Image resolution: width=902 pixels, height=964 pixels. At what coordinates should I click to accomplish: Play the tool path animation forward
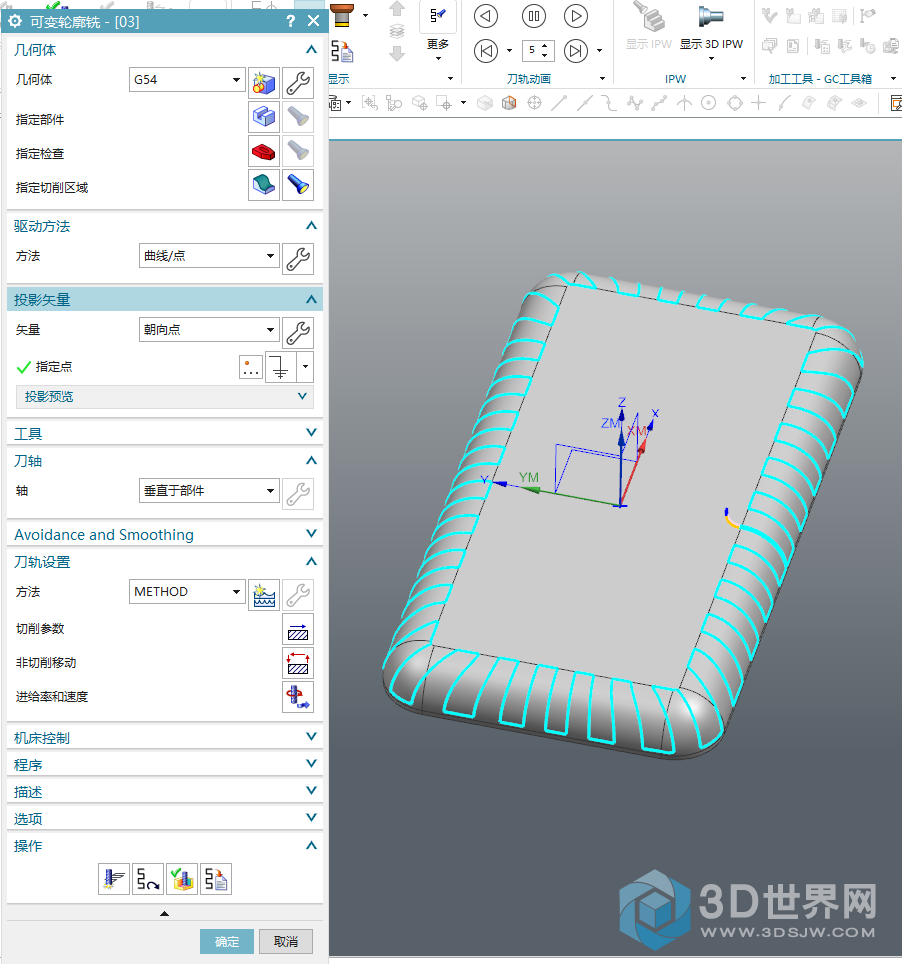(576, 16)
